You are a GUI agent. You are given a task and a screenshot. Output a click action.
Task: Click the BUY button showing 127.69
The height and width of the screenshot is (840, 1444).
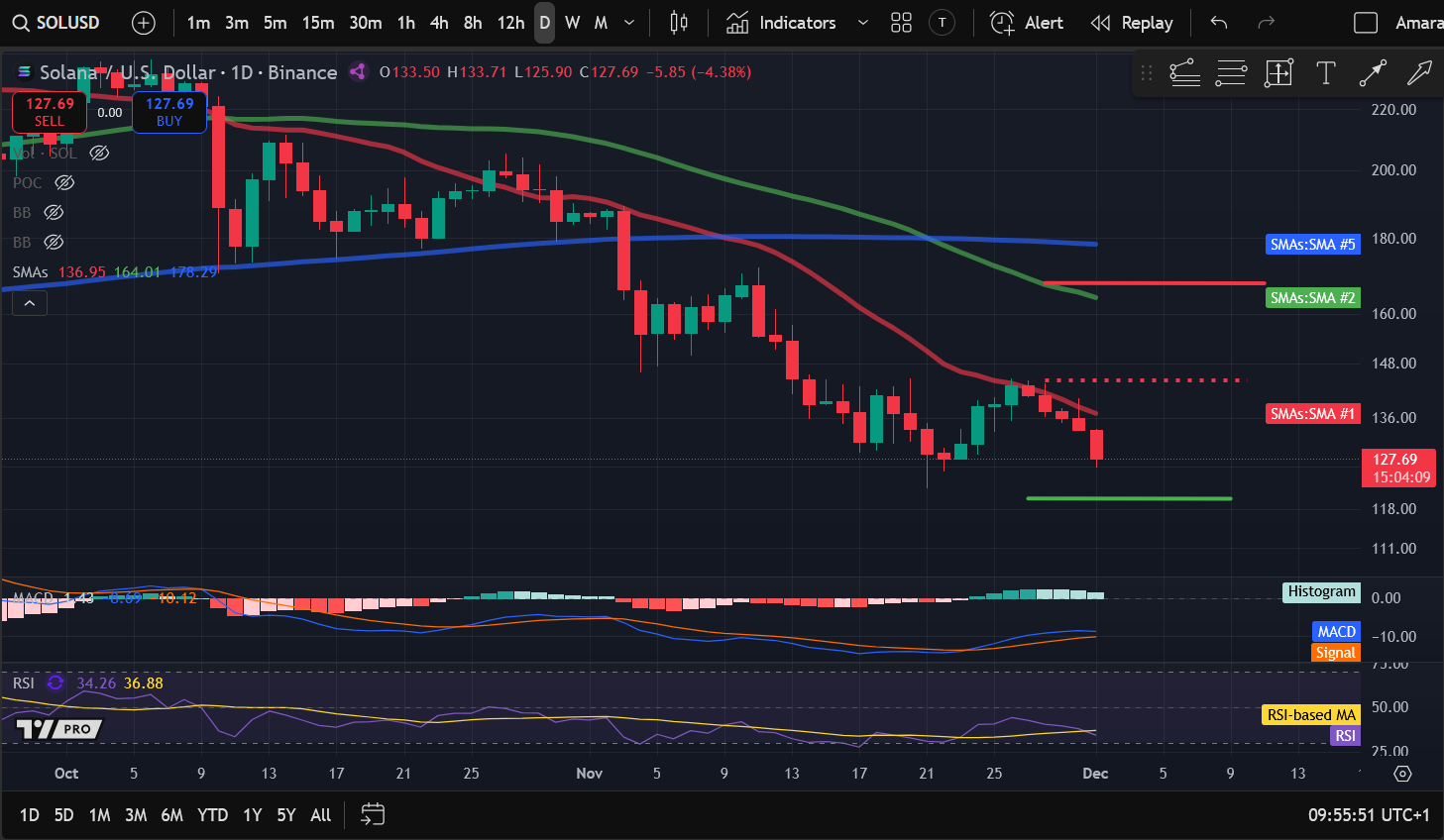[x=168, y=112]
